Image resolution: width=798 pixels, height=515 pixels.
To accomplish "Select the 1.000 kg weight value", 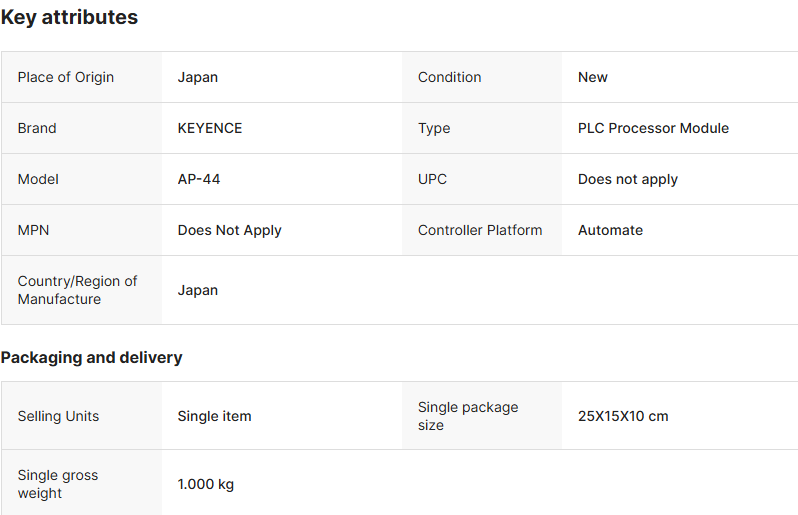I will click(x=206, y=484).
